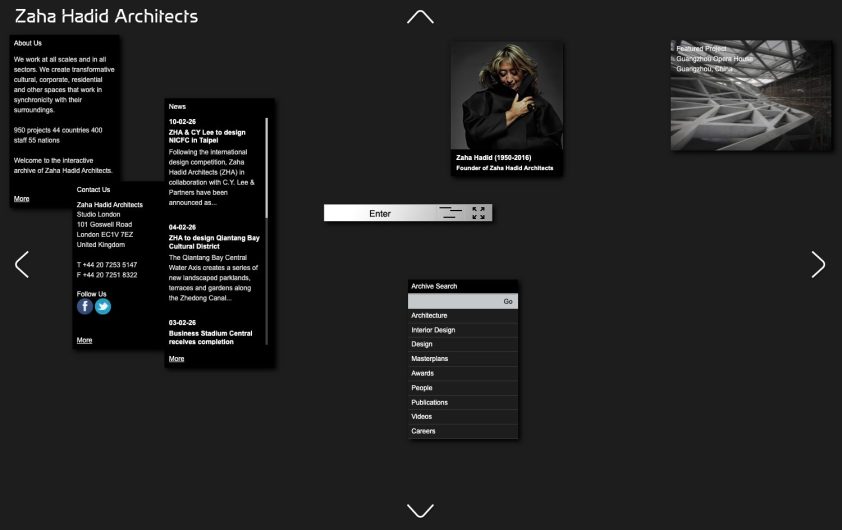Click More link under About Us
The width and height of the screenshot is (842, 530).
(22, 199)
